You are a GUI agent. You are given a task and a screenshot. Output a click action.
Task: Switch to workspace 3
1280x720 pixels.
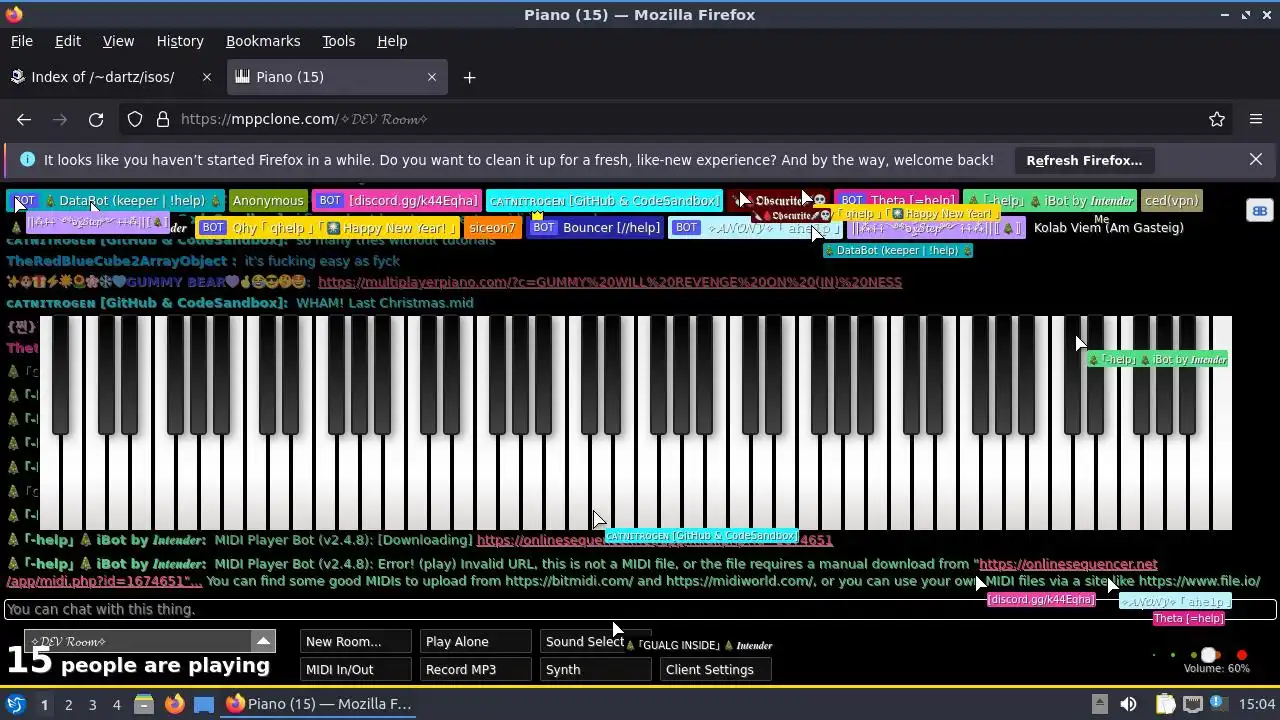(92, 704)
